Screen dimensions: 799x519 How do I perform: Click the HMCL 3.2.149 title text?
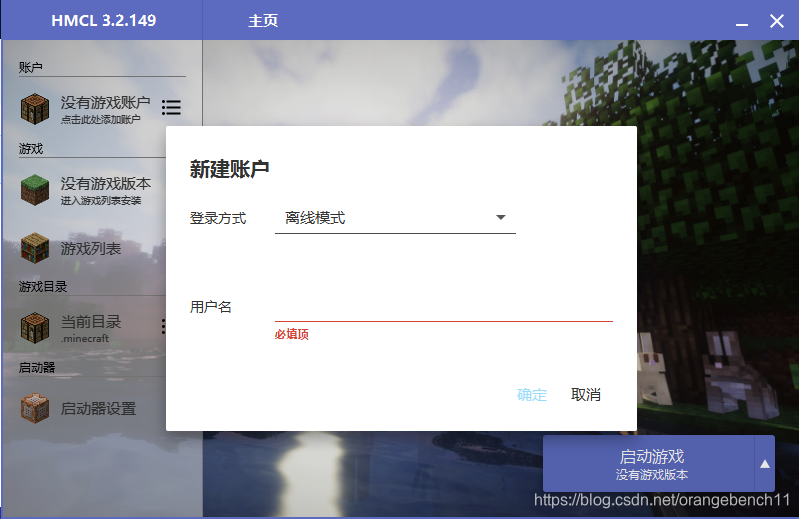click(103, 20)
